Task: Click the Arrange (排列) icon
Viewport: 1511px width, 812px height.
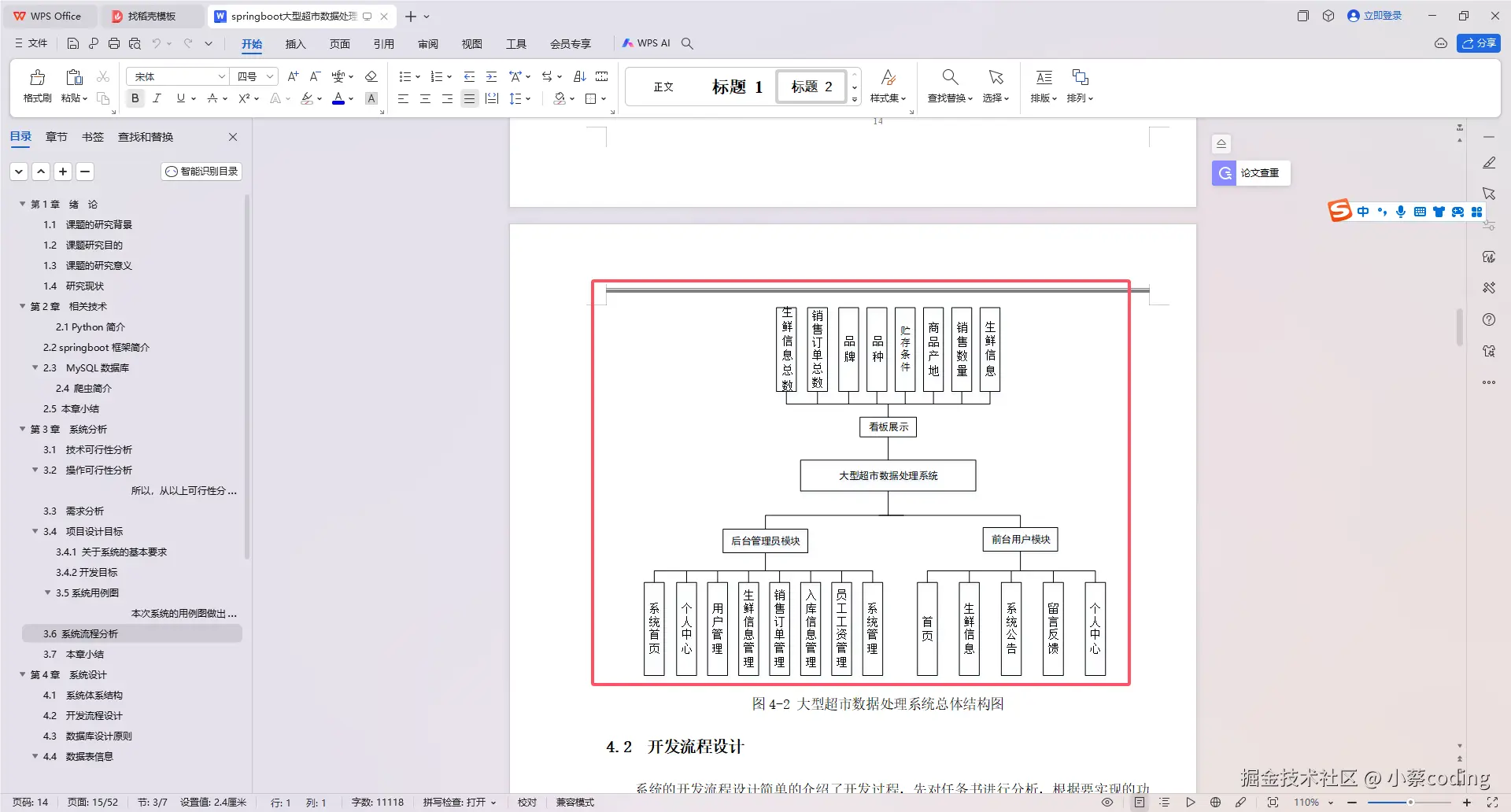Action: point(1080,77)
